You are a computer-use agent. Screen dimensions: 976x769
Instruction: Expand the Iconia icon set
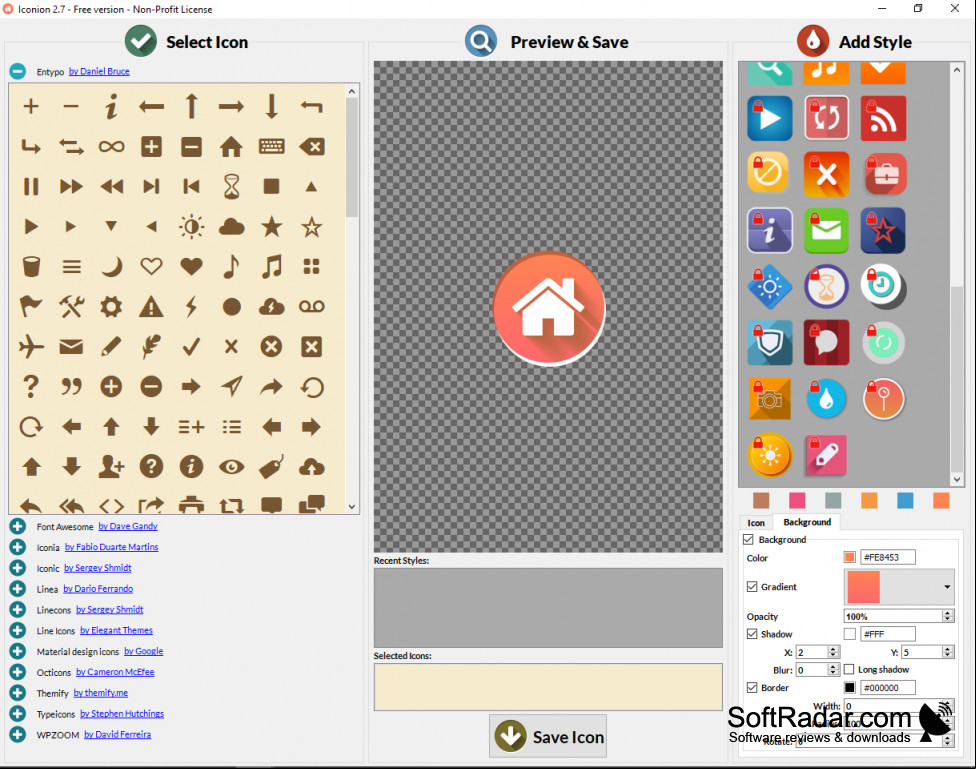pos(17,547)
